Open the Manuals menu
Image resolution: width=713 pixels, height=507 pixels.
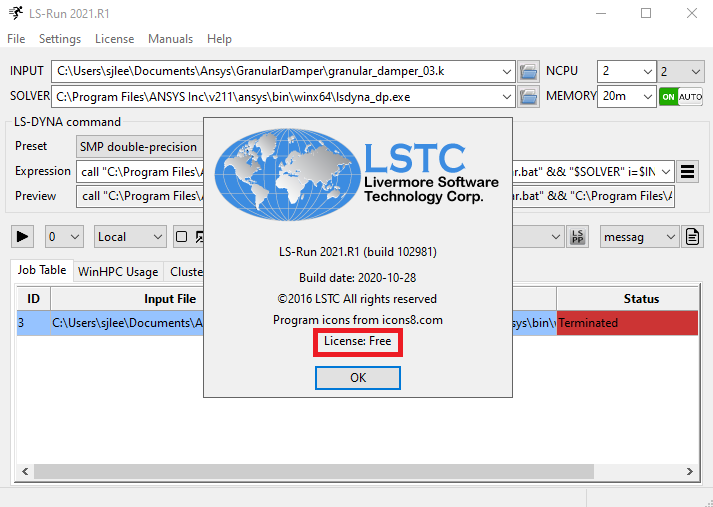click(x=170, y=39)
